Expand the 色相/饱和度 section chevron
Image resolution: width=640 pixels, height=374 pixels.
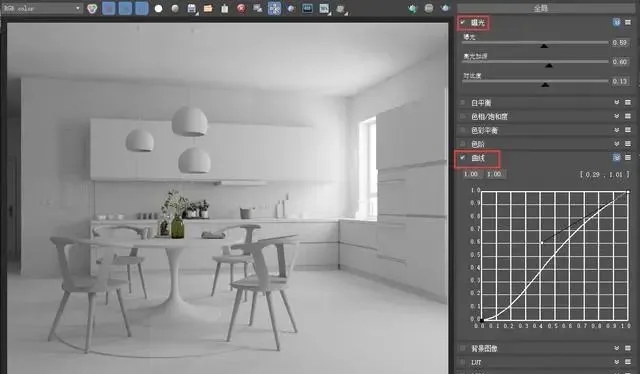point(616,116)
